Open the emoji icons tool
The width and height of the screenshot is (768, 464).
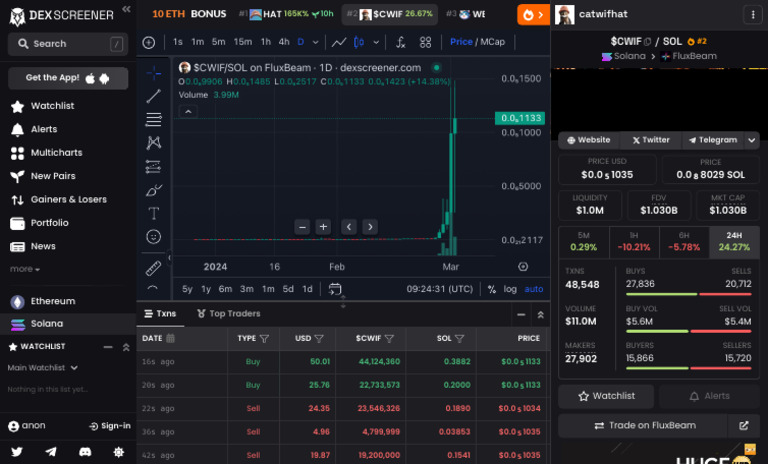click(154, 237)
